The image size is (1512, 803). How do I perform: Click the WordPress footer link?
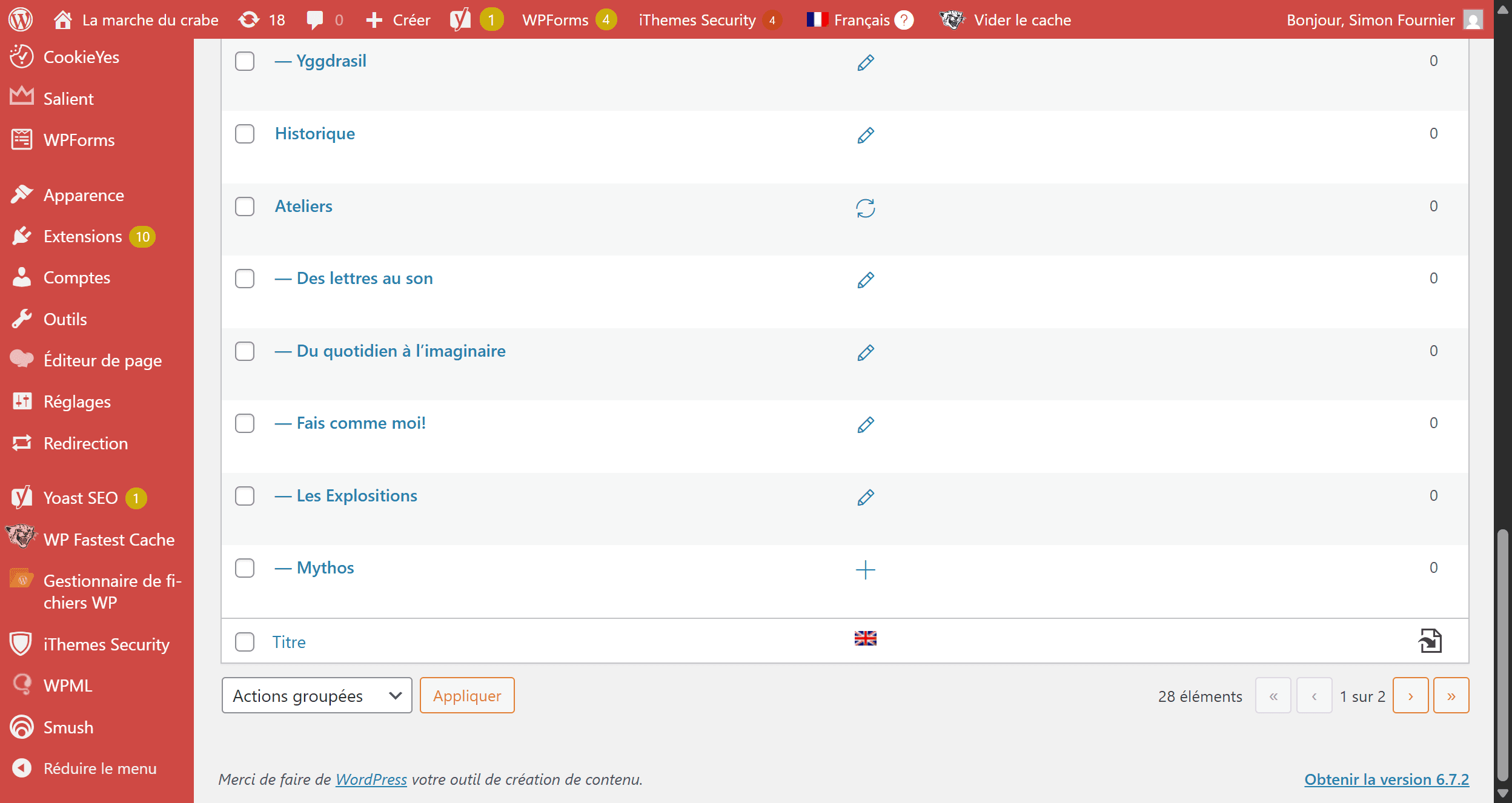point(371,779)
